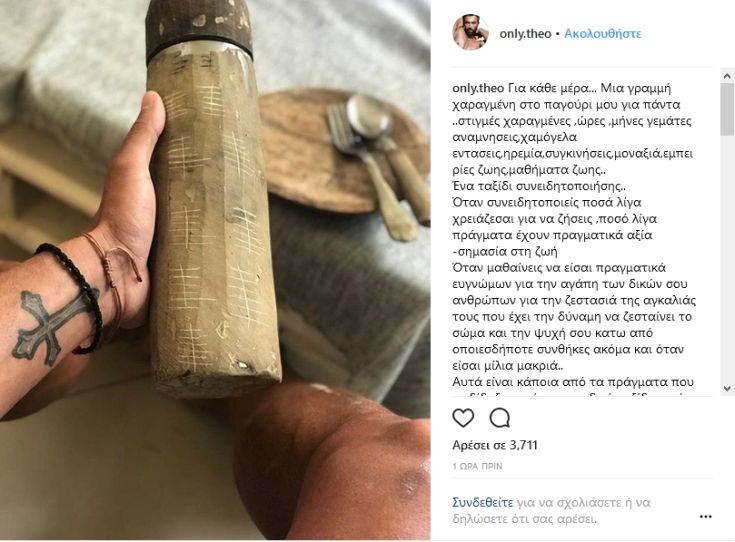The height and width of the screenshot is (542, 735).
Task: Like the post with the heart icon
Action: point(463,417)
